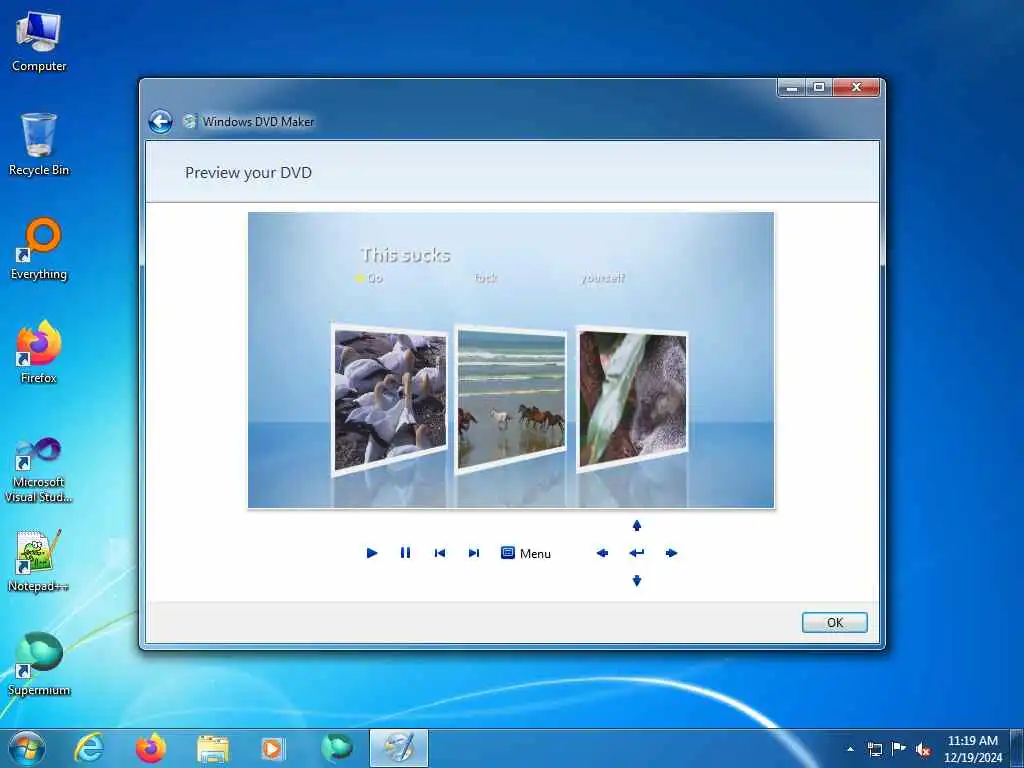1024x768 pixels.
Task: Open Supermium from the taskbar
Action: click(336, 748)
